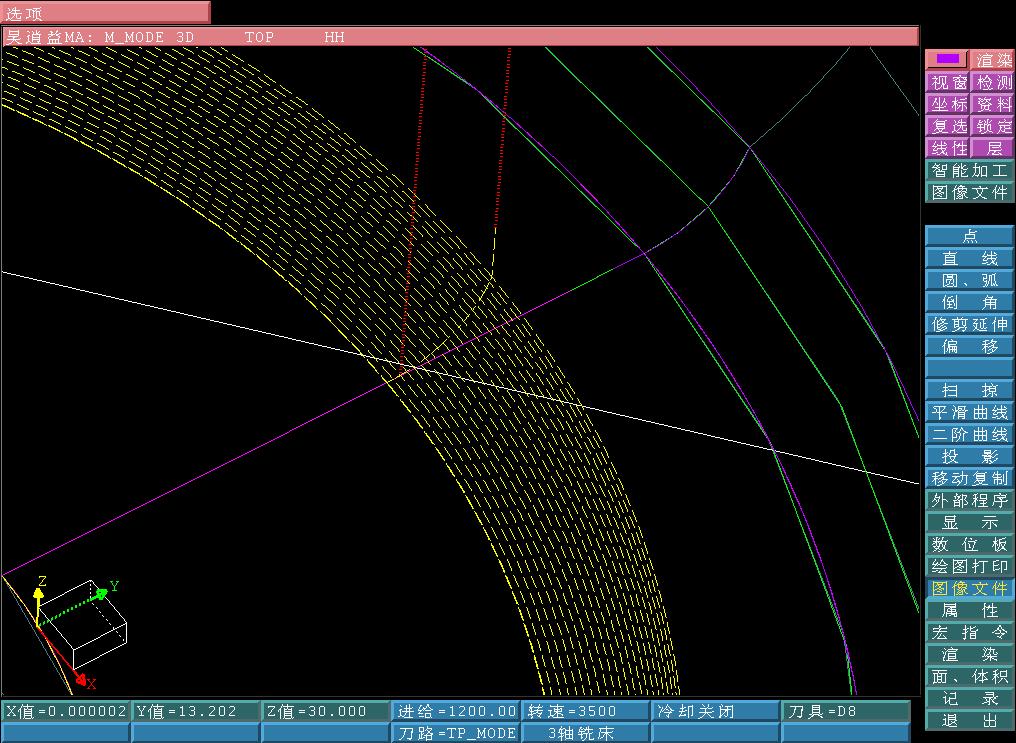Click the 刀具=D8 tool field
The image size is (1016, 743).
click(x=846, y=711)
